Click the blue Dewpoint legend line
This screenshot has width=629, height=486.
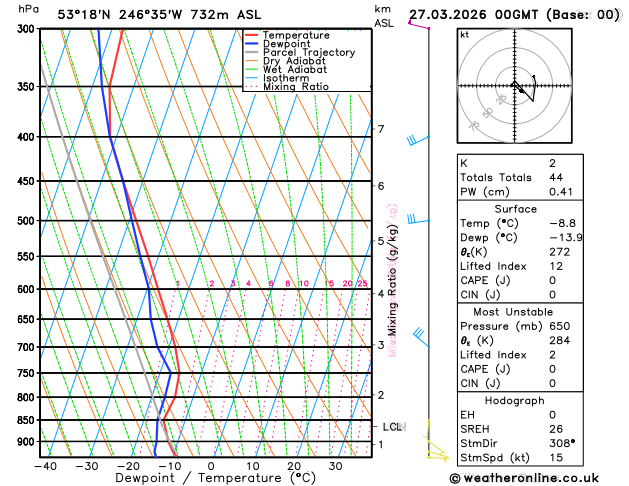(x=252, y=44)
